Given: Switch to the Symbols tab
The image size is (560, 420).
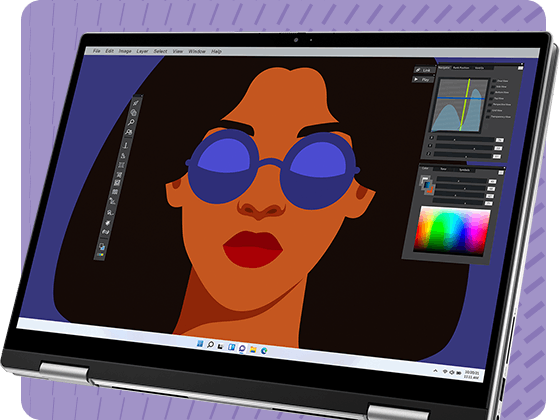Looking at the screenshot, I should pyautogui.click(x=464, y=170).
